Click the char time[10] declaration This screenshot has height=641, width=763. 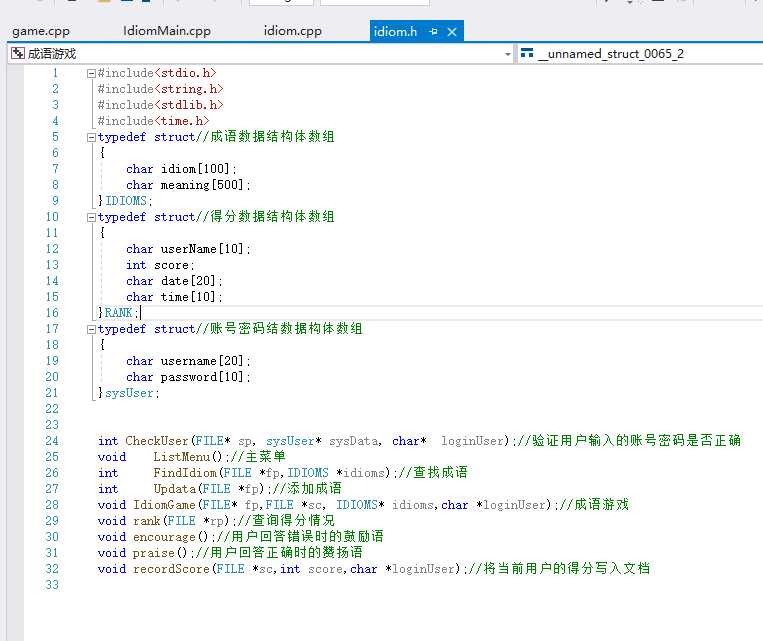(x=174, y=297)
